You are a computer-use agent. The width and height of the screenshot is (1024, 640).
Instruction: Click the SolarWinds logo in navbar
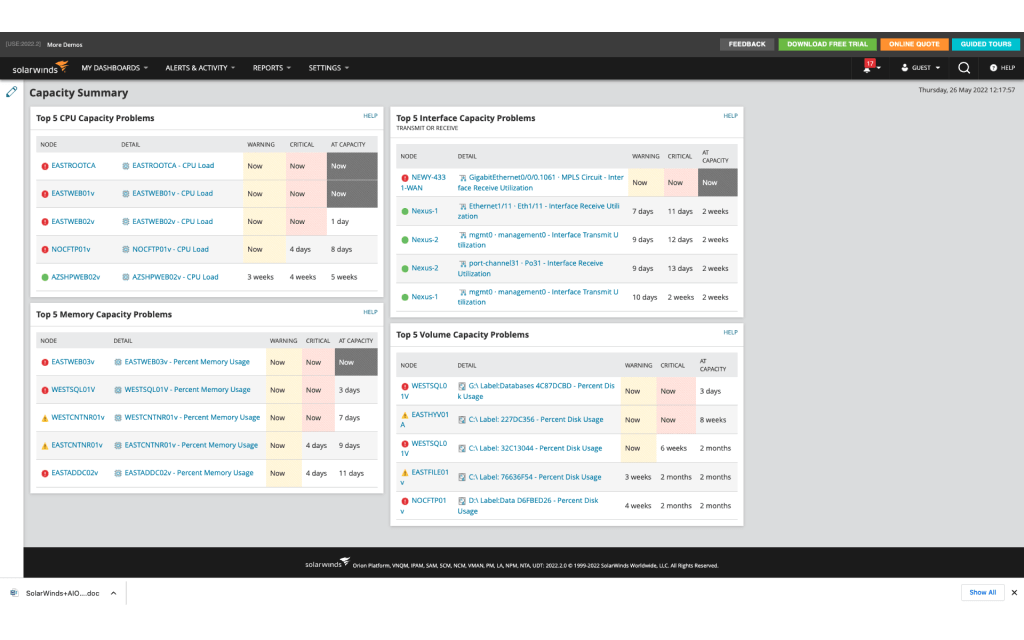pyautogui.click(x=40, y=68)
